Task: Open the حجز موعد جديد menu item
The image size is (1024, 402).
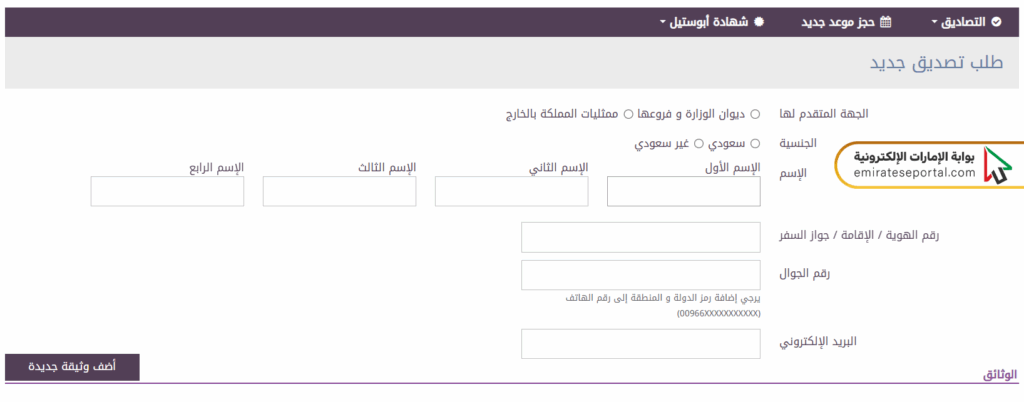Action: point(839,22)
